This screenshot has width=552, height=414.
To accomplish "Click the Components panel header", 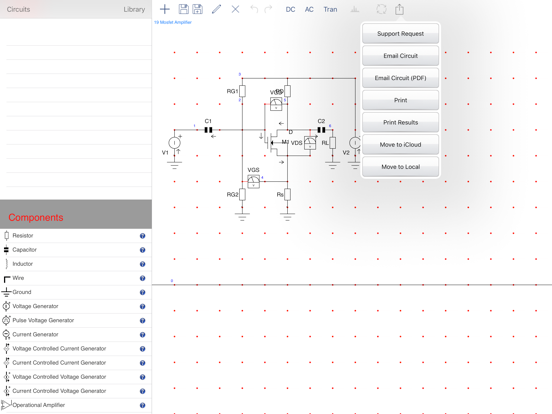I will (x=76, y=214).
